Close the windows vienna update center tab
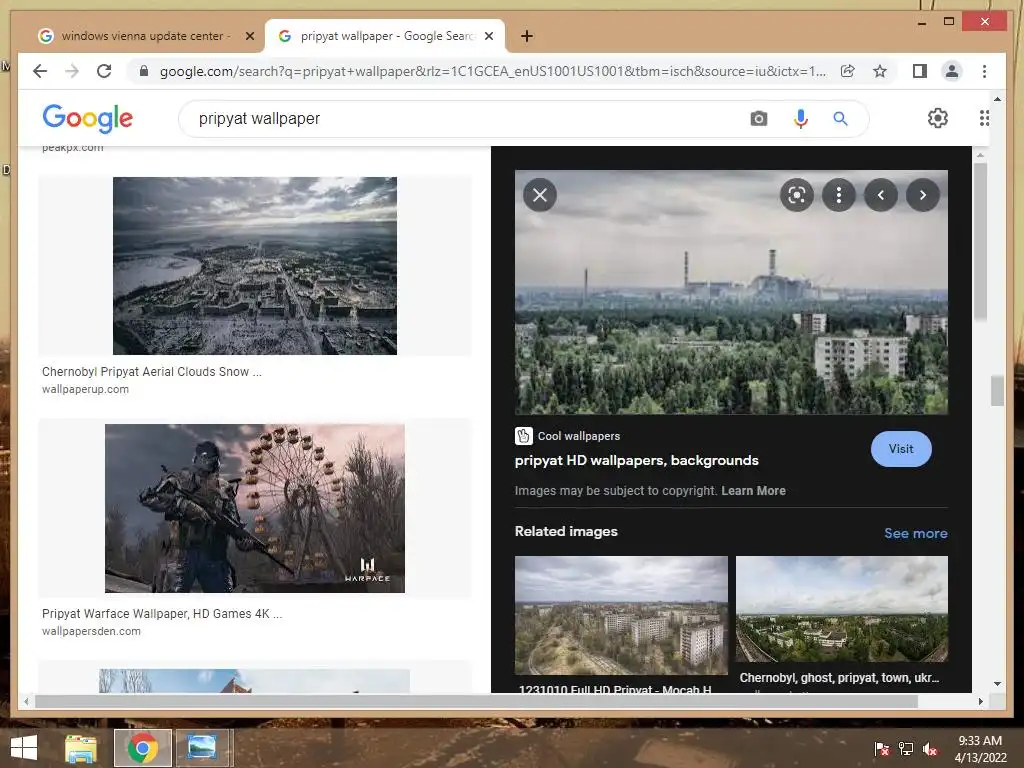Screen dimensions: 1024x768 (249, 36)
